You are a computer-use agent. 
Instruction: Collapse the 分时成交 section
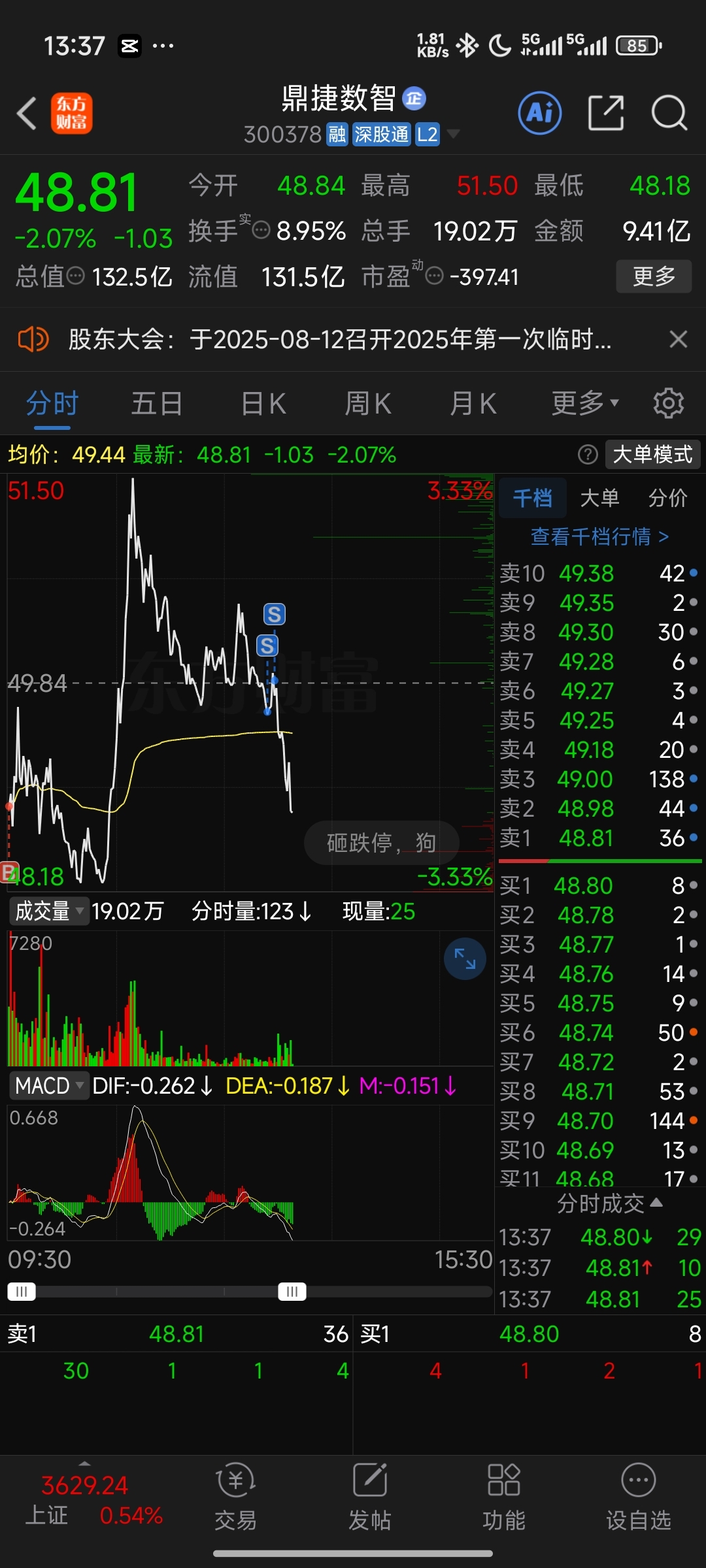click(610, 1203)
